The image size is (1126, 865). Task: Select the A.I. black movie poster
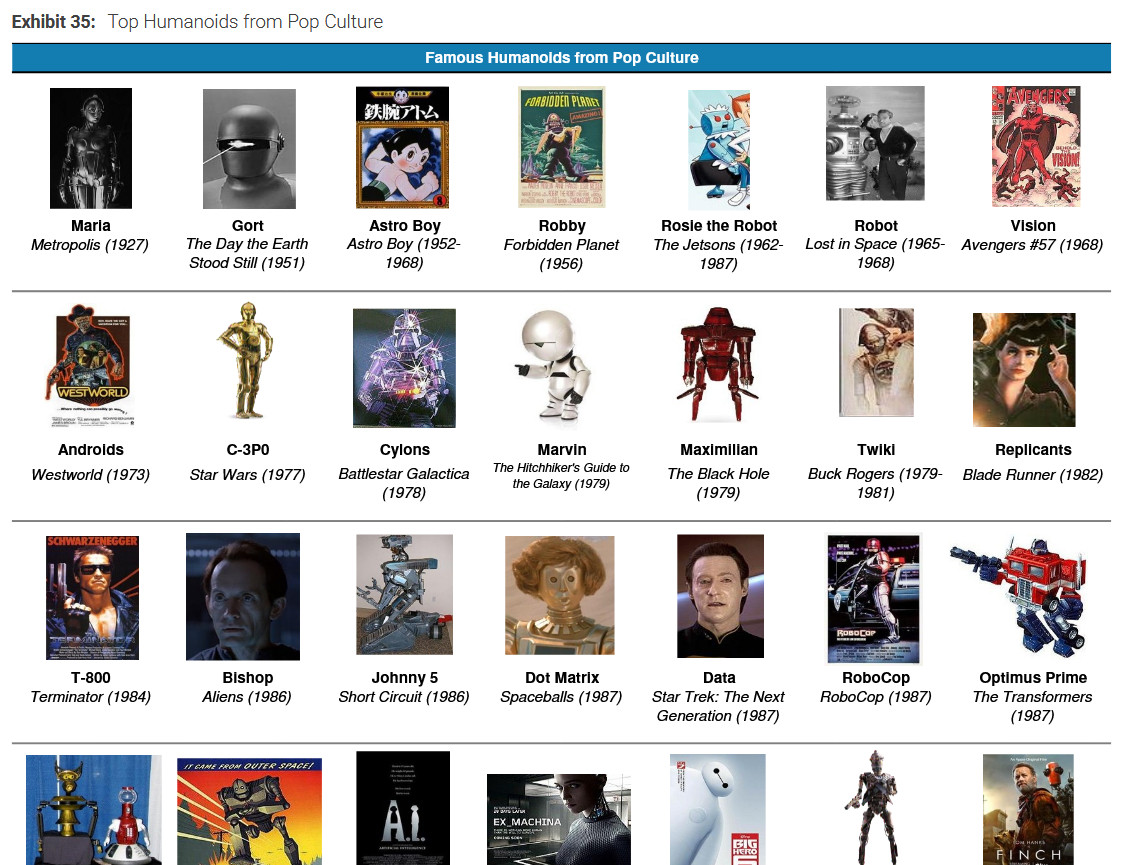pyautogui.click(x=403, y=808)
